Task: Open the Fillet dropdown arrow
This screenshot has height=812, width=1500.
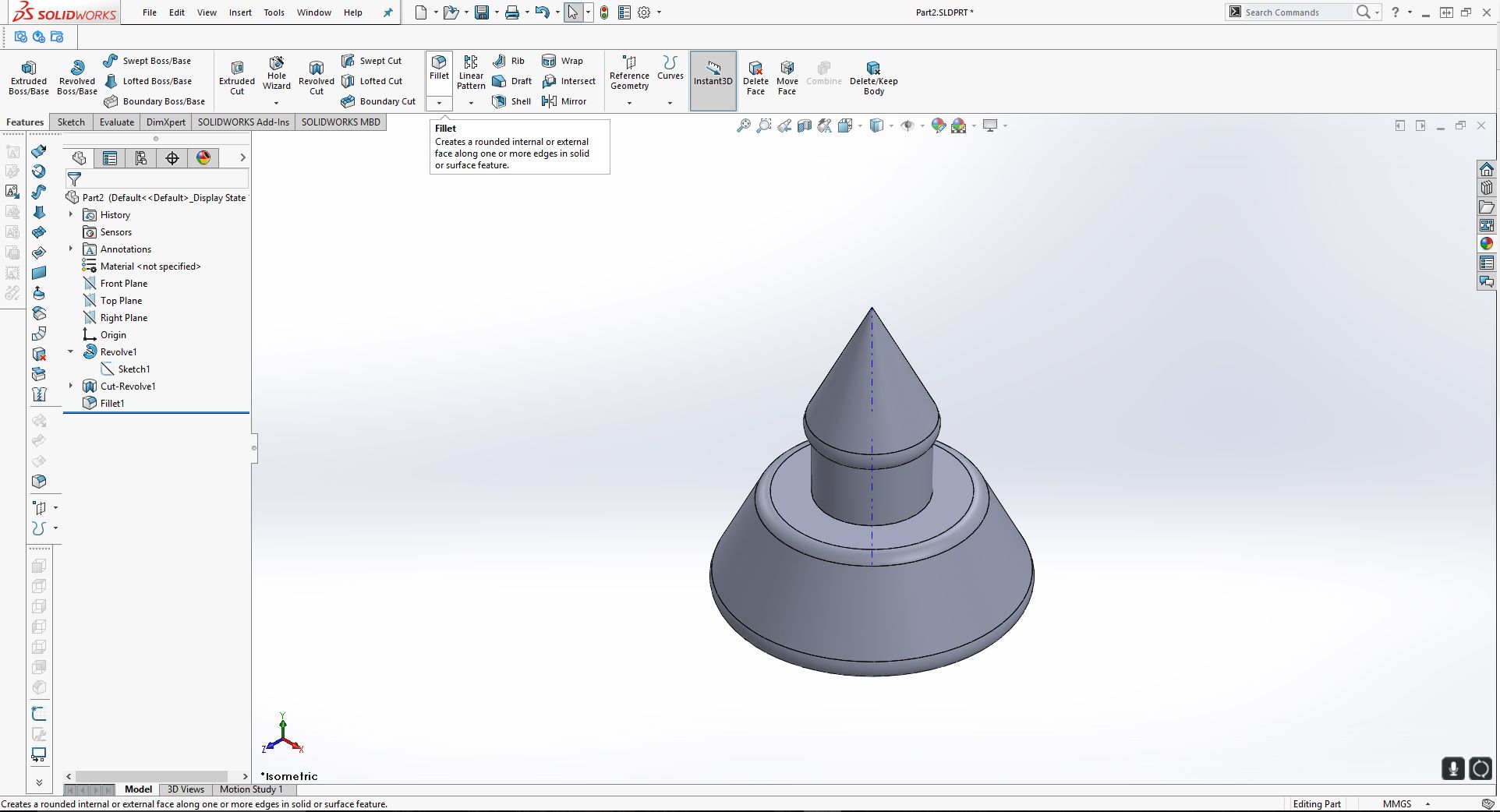Action: [439, 103]
